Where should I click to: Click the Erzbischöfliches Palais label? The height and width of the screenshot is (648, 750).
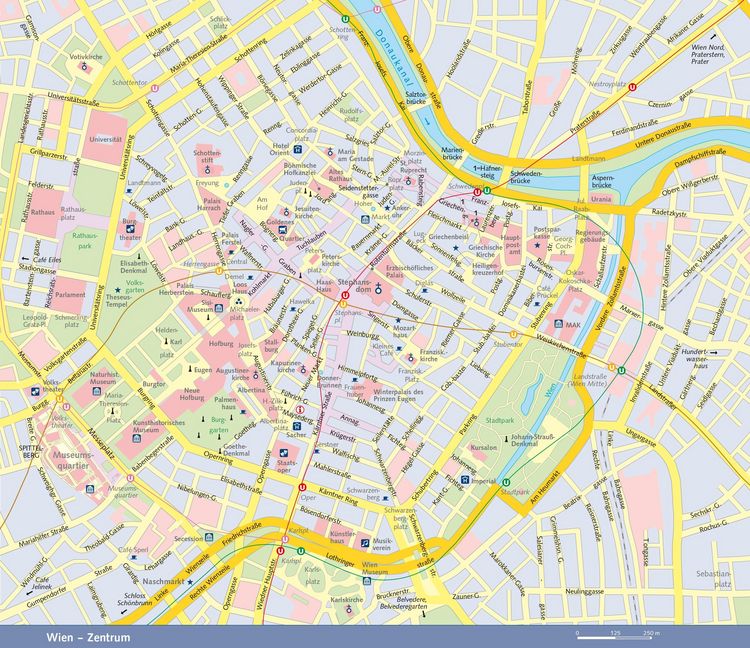click(x=409, y=271)
